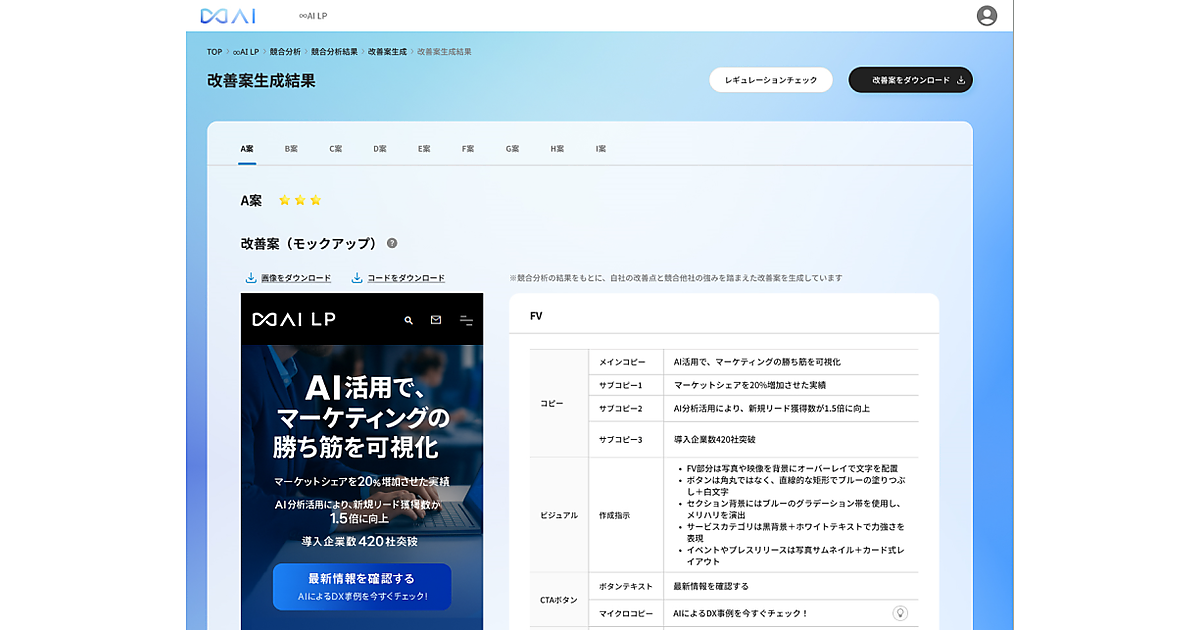Click the AI LP logo in mockup

[294, 320]
